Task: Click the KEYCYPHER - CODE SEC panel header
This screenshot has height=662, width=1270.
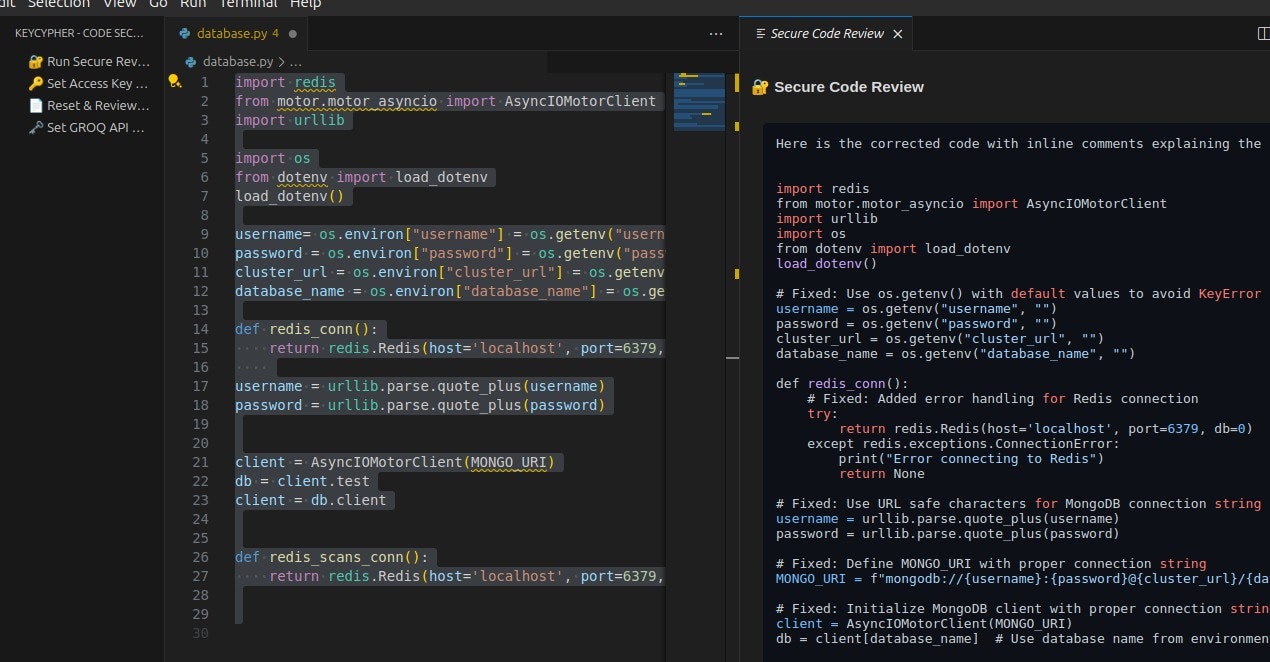Action: tap(80, 33)
